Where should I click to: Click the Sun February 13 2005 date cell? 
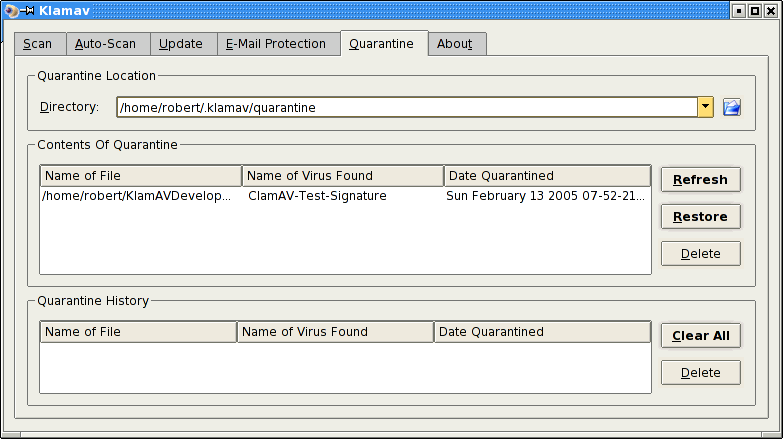click(x=545, y=196)
